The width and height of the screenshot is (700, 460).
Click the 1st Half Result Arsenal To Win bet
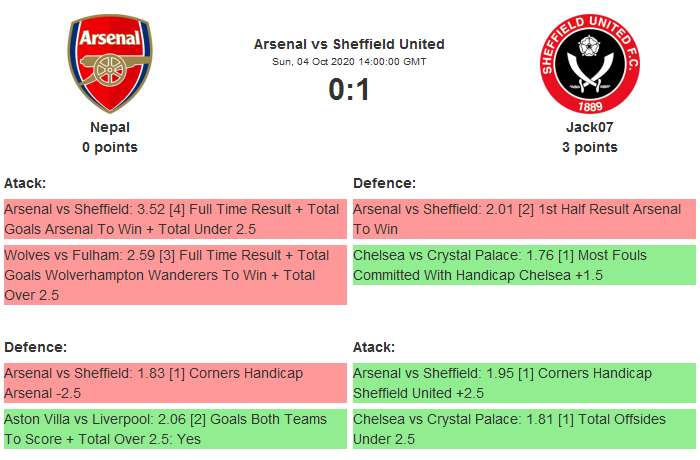pos(523,219)
